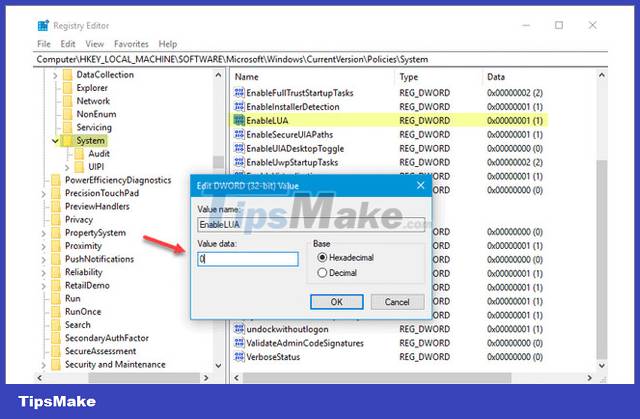640x419 pixels.
Task: Select the System key label
Action: [90, 141]
